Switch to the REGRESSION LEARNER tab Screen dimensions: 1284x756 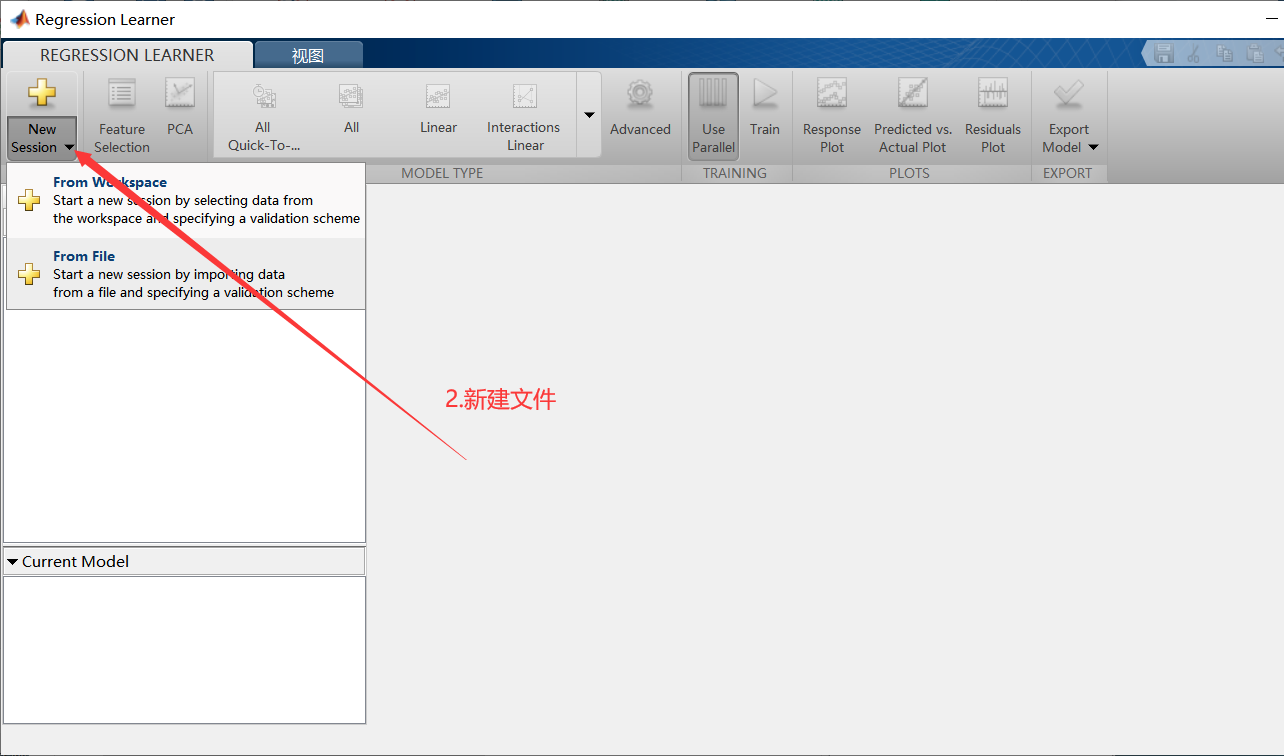[127, 55]
